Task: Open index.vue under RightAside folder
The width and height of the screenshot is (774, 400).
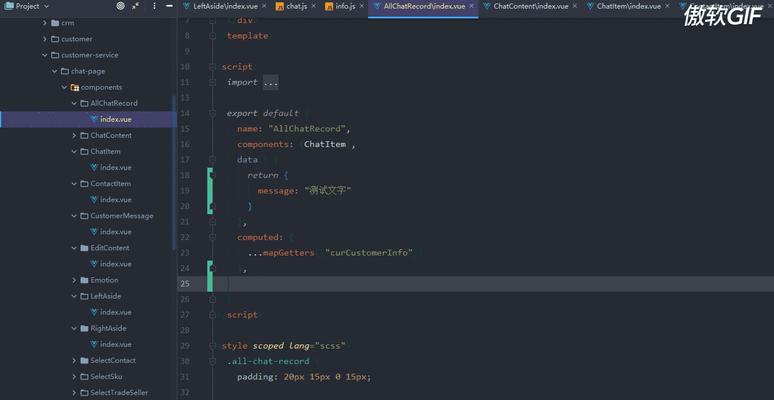Action: (116, 344)
